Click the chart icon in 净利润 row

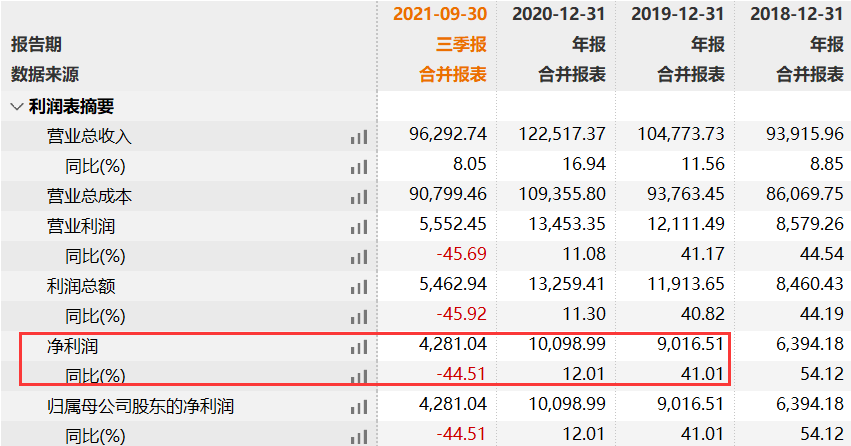tap(358, 346)
